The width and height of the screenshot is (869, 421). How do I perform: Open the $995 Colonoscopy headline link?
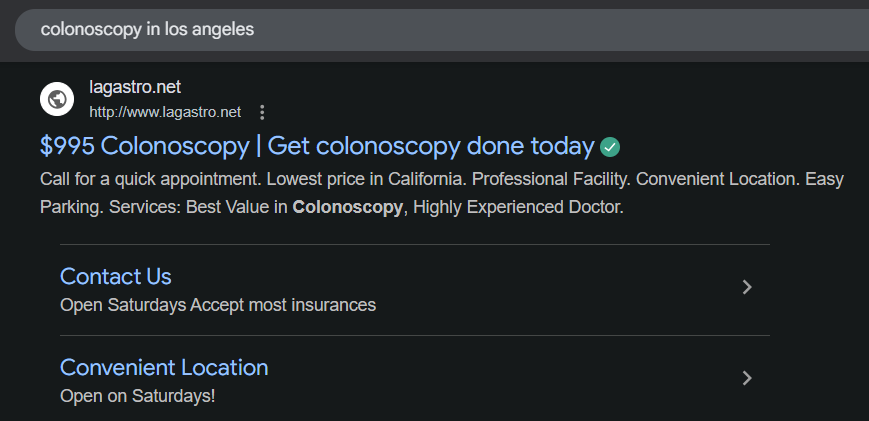(x=144, y=146)
